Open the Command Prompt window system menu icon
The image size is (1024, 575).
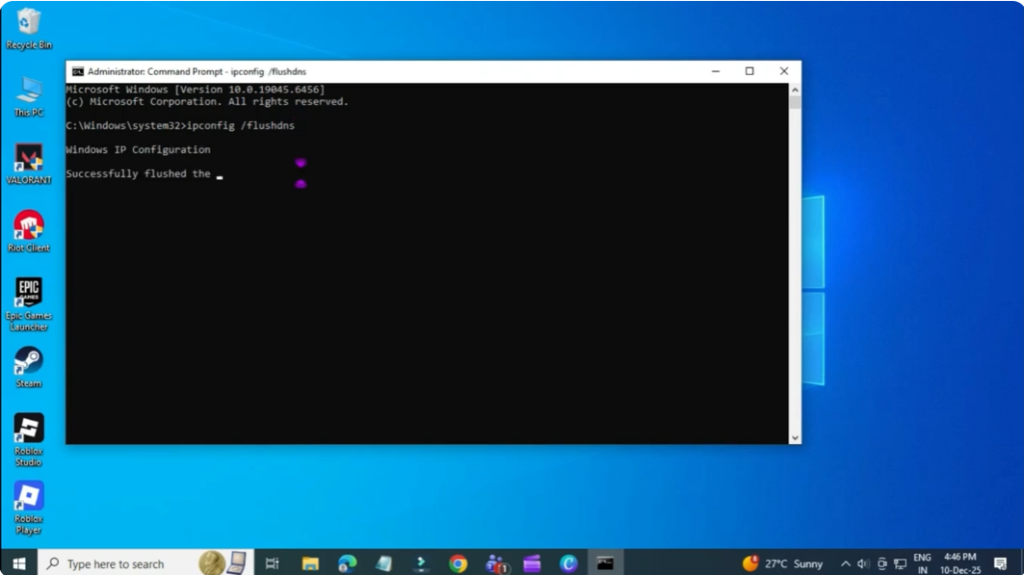(x=78, y=71)
